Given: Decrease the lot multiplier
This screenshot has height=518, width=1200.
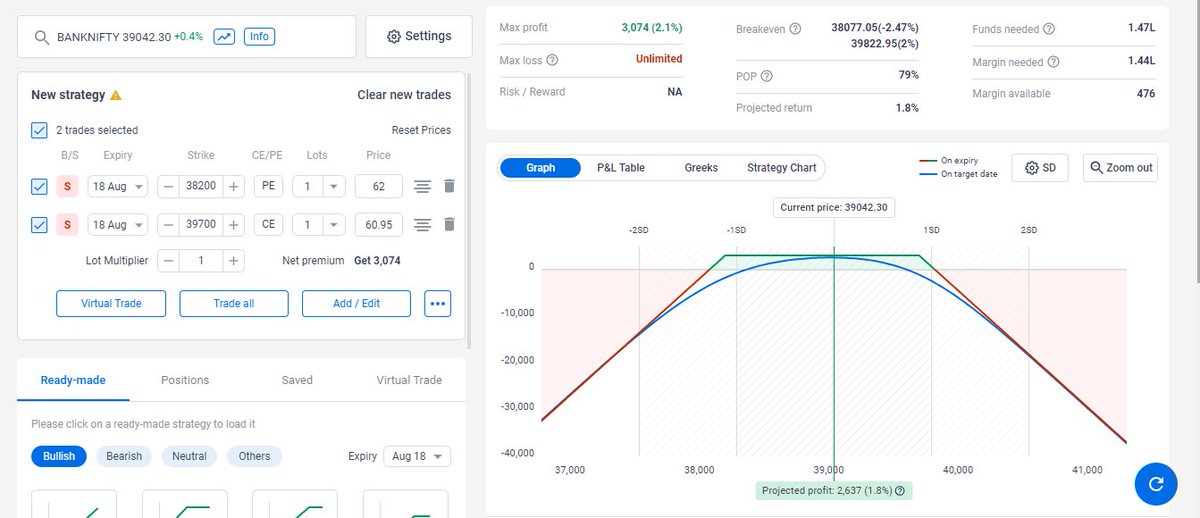Looking at the screenshot, I should (x=169, y=260).
